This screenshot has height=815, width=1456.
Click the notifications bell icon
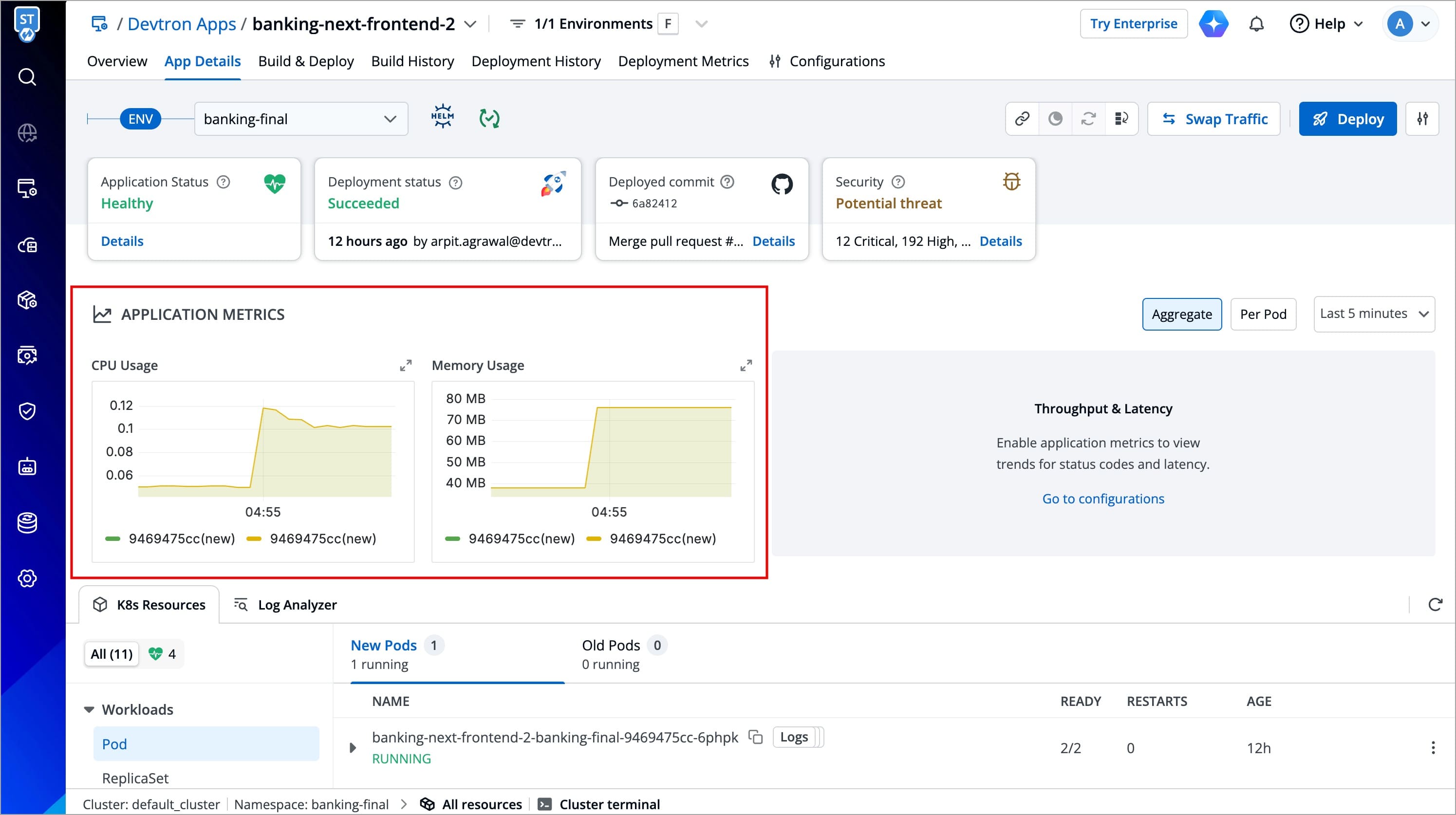1256,24
